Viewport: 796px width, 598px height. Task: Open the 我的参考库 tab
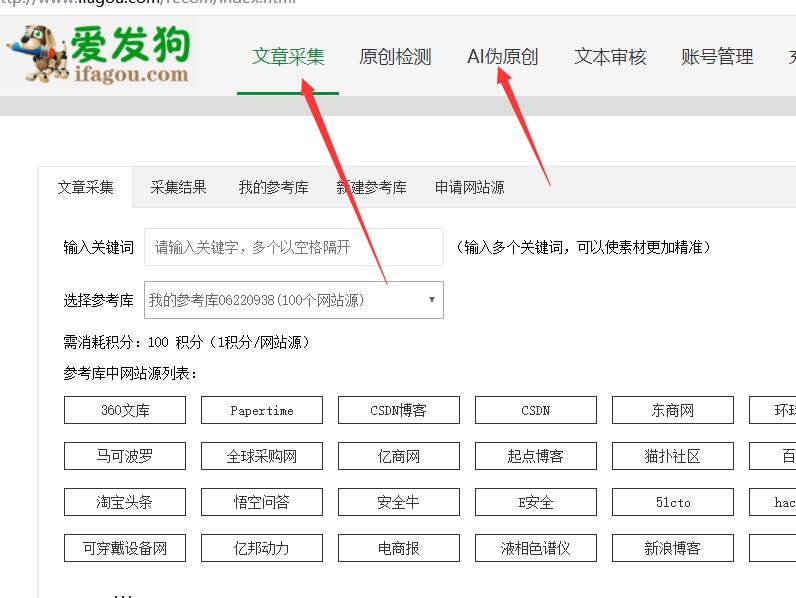pos(273,187)
